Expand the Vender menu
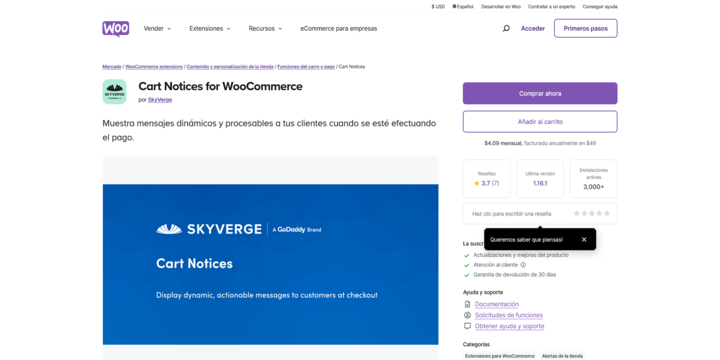 click(157, 28)
